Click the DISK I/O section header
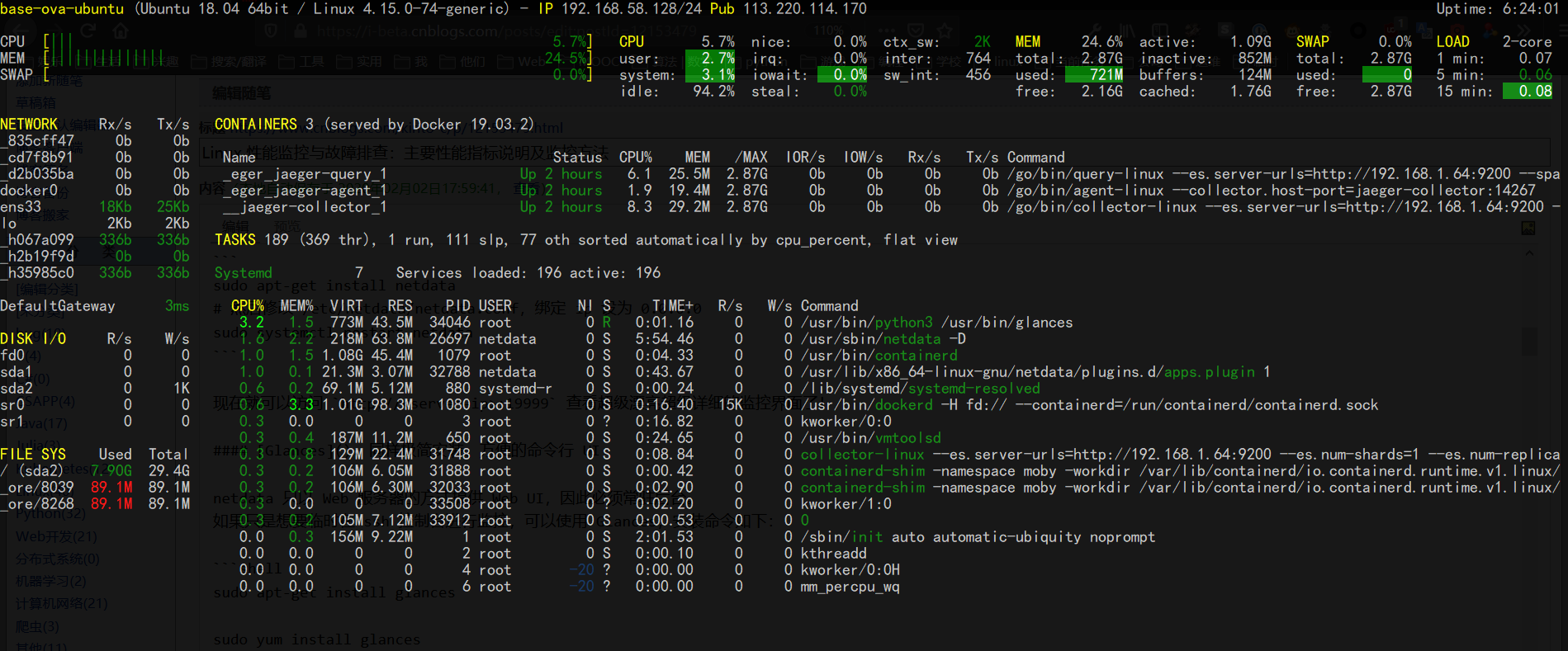Image resolution: width=1568 pixels, height=651 pixels. [x=33, y=339]
